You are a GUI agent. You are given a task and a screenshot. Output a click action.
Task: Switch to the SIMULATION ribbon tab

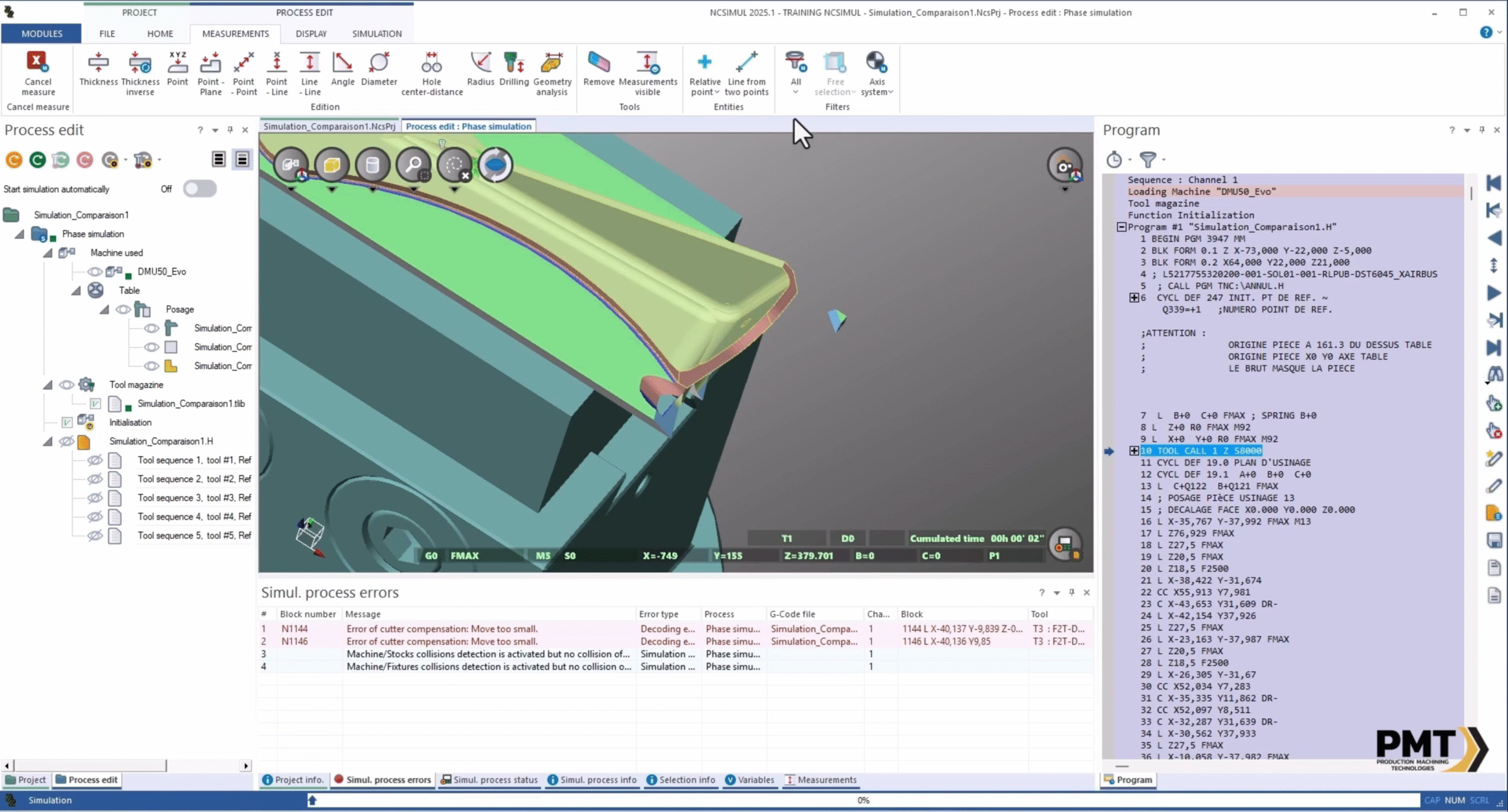click(x=377, y=34)
